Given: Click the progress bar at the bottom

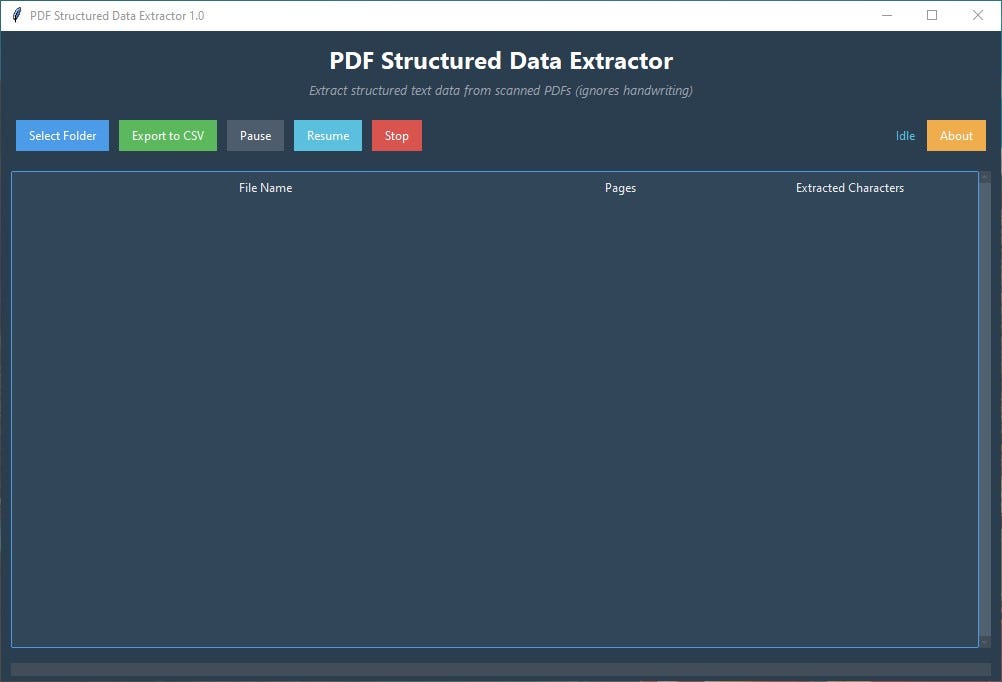Looking at the screenshot, I should coord(501,669).
